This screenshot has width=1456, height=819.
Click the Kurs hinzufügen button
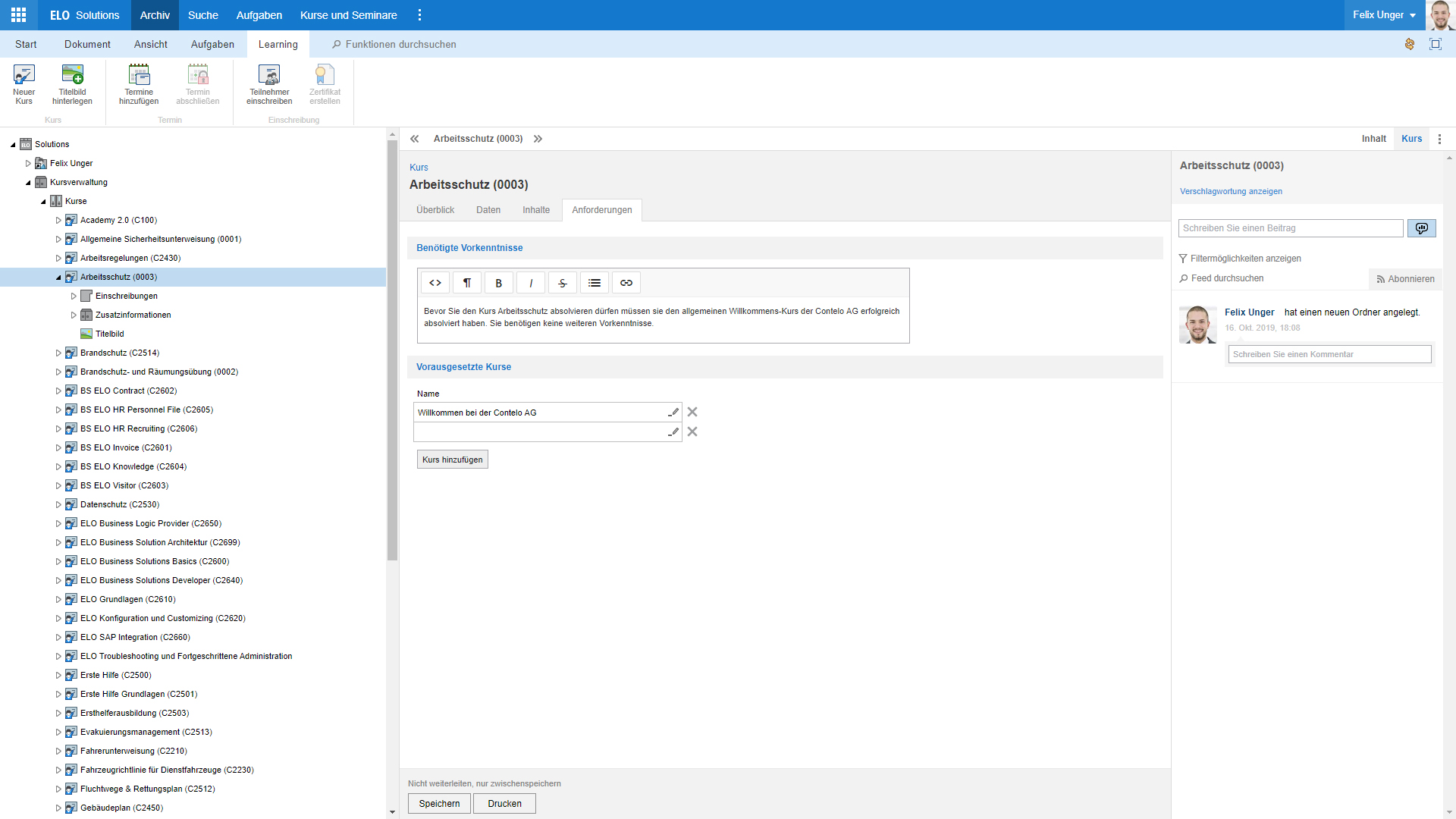pyautogui.click(x=452, y=460)
